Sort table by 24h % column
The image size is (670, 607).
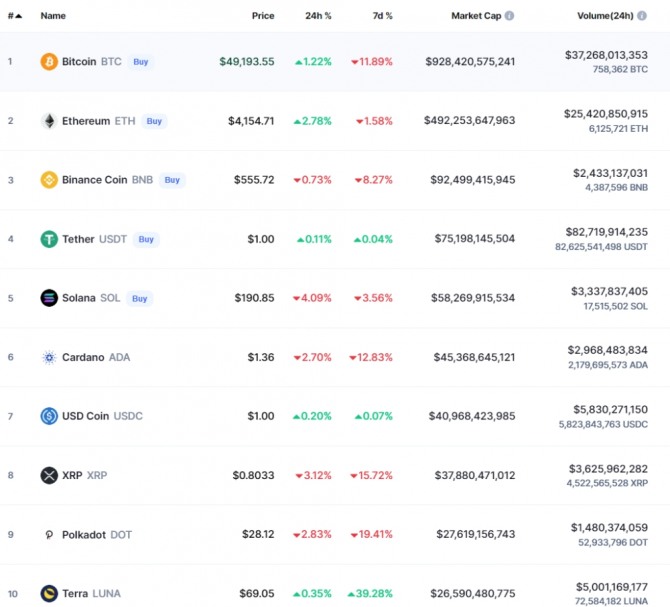point(318,16)
